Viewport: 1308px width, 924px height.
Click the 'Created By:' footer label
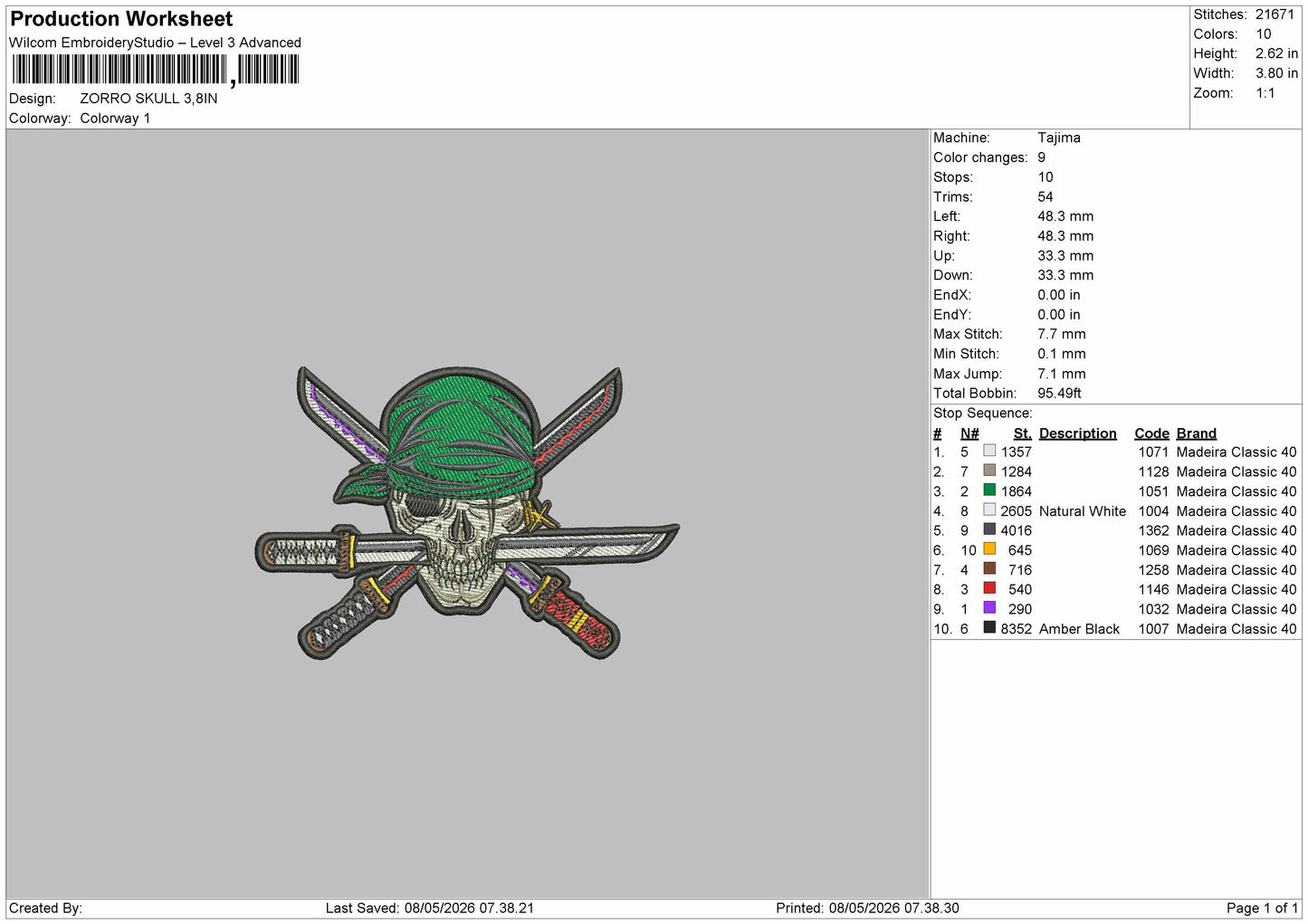tap(45, 908)
